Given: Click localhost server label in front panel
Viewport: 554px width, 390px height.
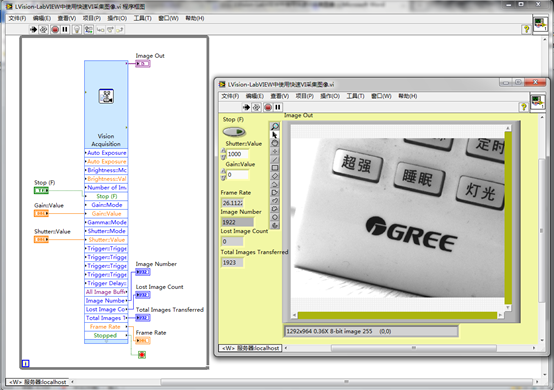Looking at the screenshot, I should pyautogui.click(x=250, y=348).
